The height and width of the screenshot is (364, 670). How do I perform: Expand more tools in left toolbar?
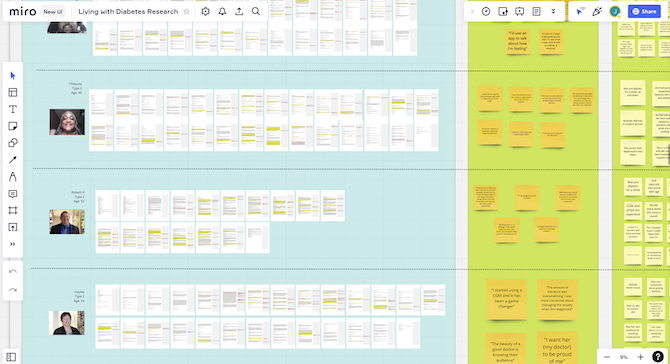click(x=12, y=244)
